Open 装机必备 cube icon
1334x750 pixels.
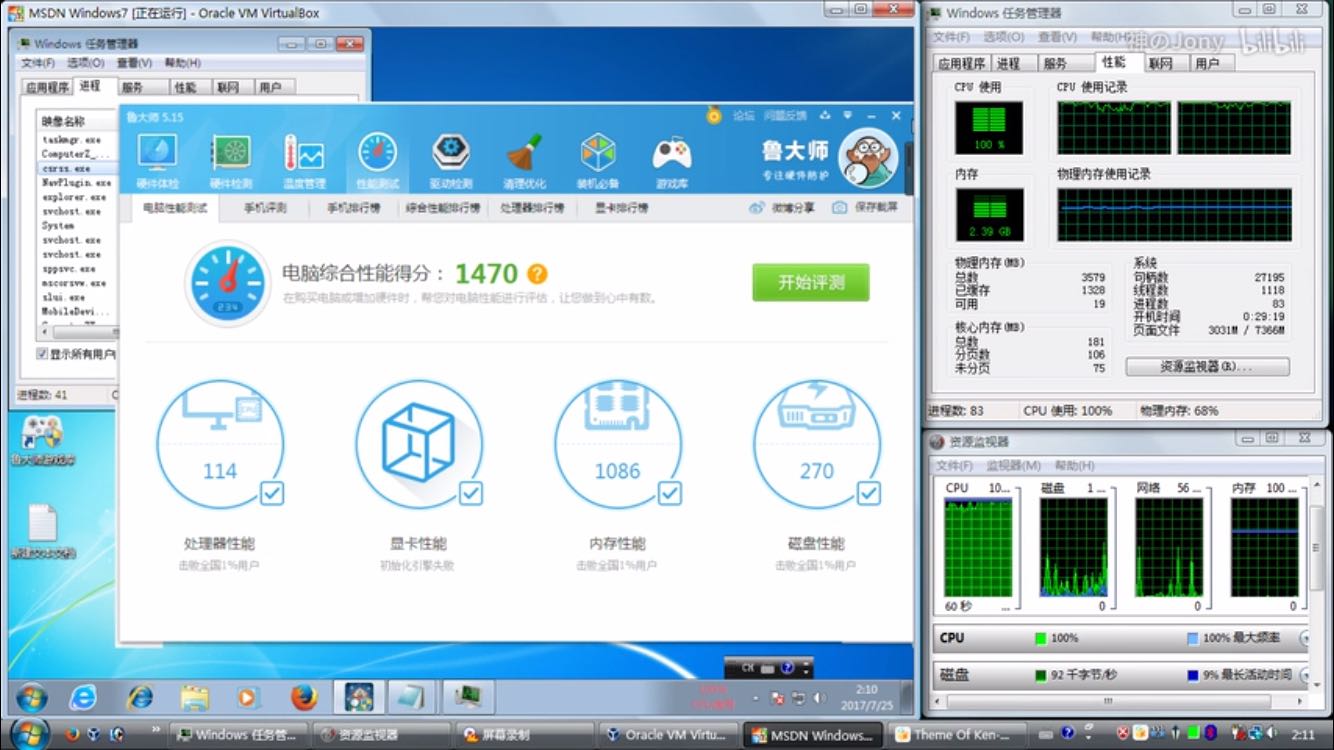tap(598, 161)
